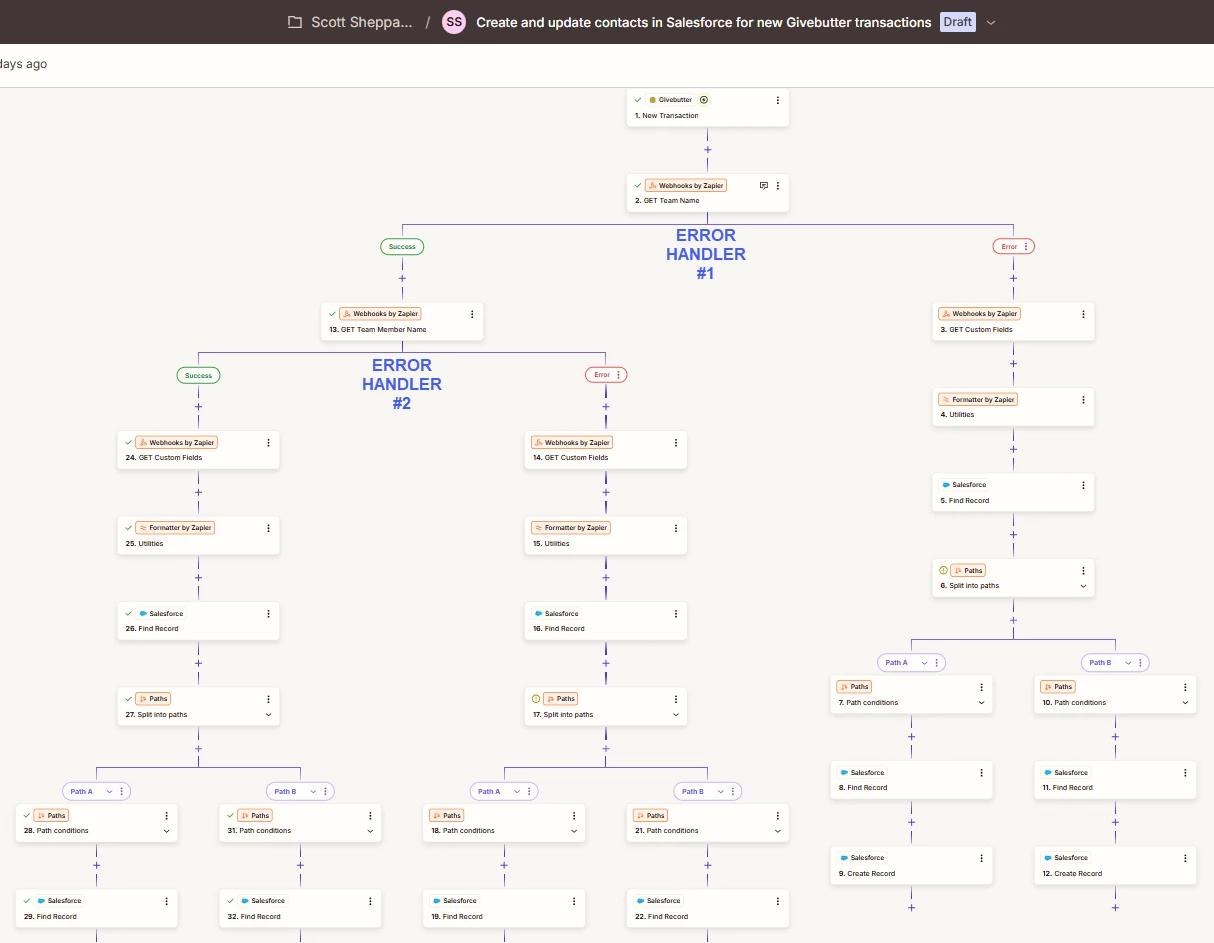The width and height of the screenshot is (1214, 943).
Task: Open the three-dot menu on step 12 Create Record
Action: pos(1185,858)
